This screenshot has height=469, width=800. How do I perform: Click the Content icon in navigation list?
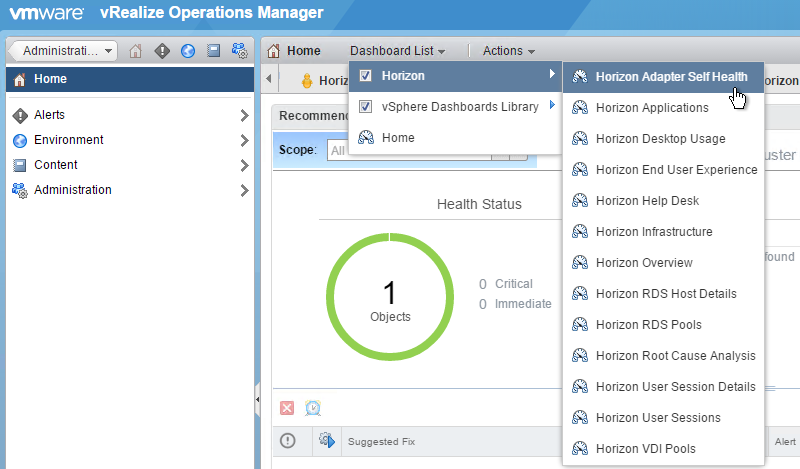pyautogui.click(x=20, y=165)
